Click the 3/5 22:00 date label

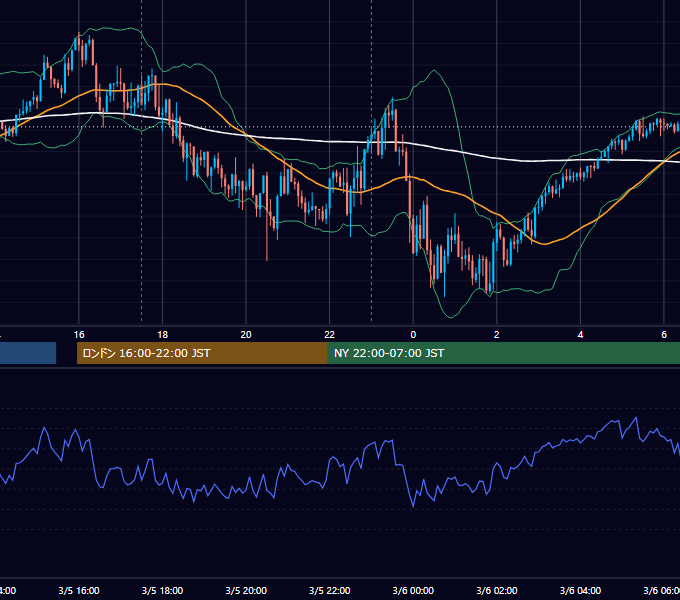330,590
